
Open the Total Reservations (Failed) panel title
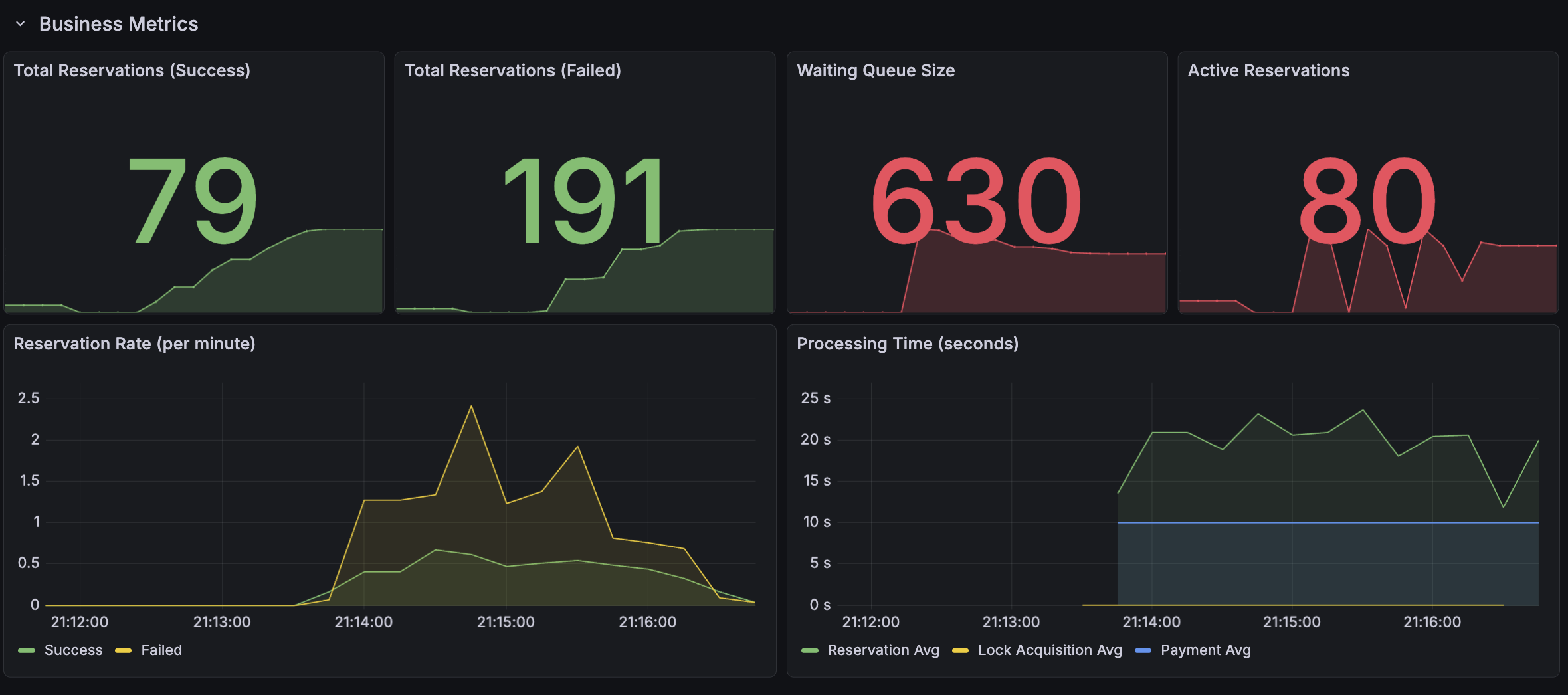point(512,70)
